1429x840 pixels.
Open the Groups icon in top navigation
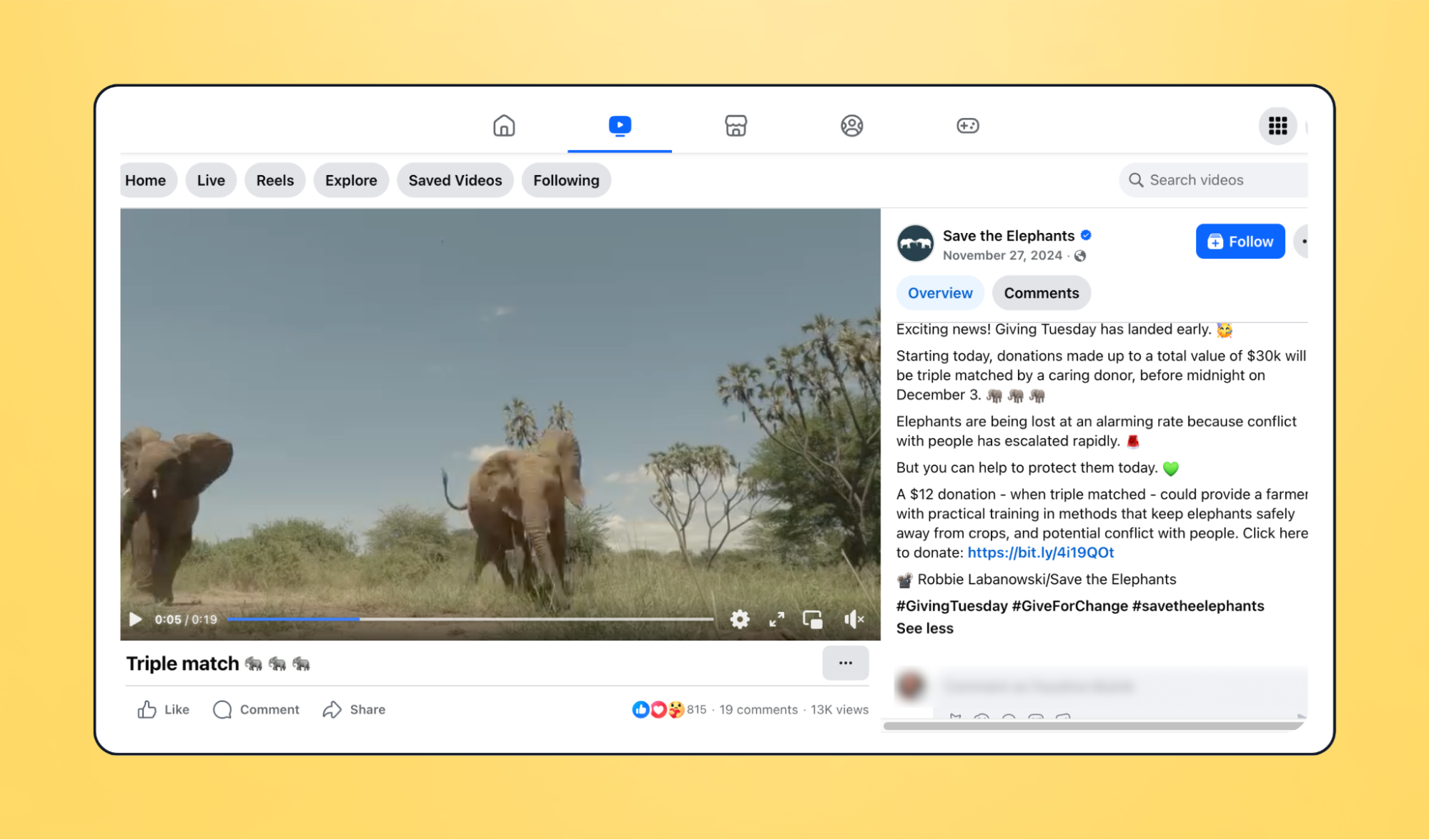(851, 126)
